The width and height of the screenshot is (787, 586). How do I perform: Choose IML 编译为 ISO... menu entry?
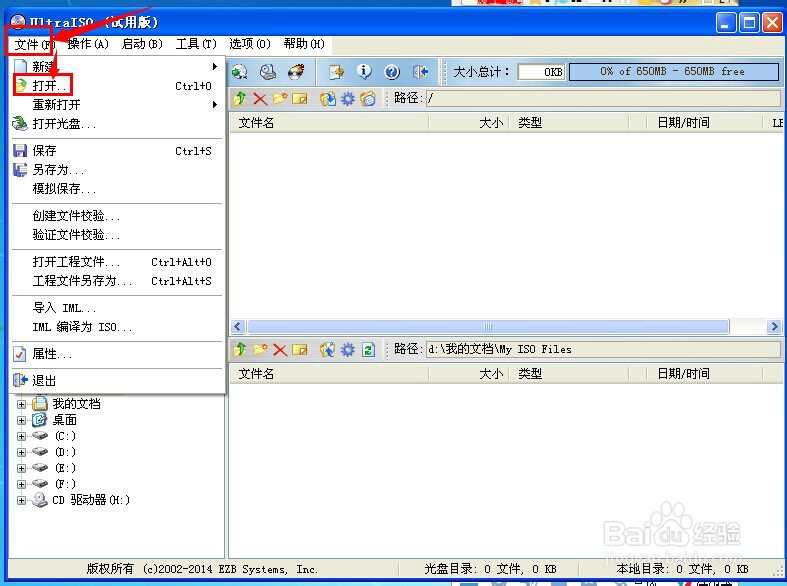point(117,327)
